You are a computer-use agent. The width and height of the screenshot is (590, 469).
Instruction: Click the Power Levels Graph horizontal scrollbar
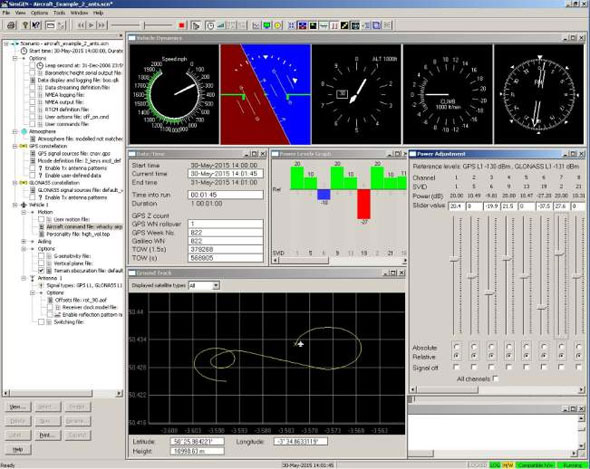(x=340, y=260)
